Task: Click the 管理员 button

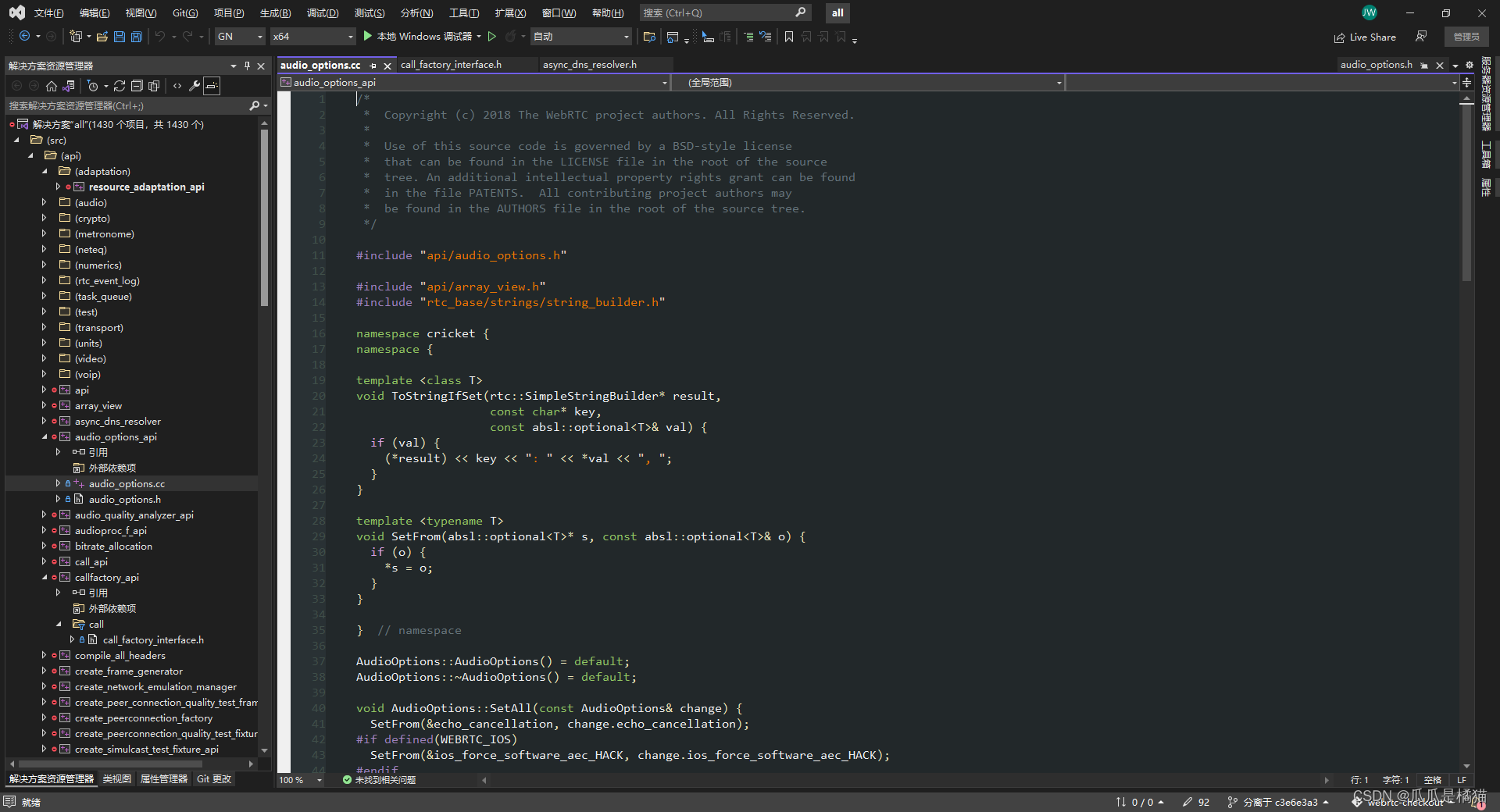Action: (1466, 37)
